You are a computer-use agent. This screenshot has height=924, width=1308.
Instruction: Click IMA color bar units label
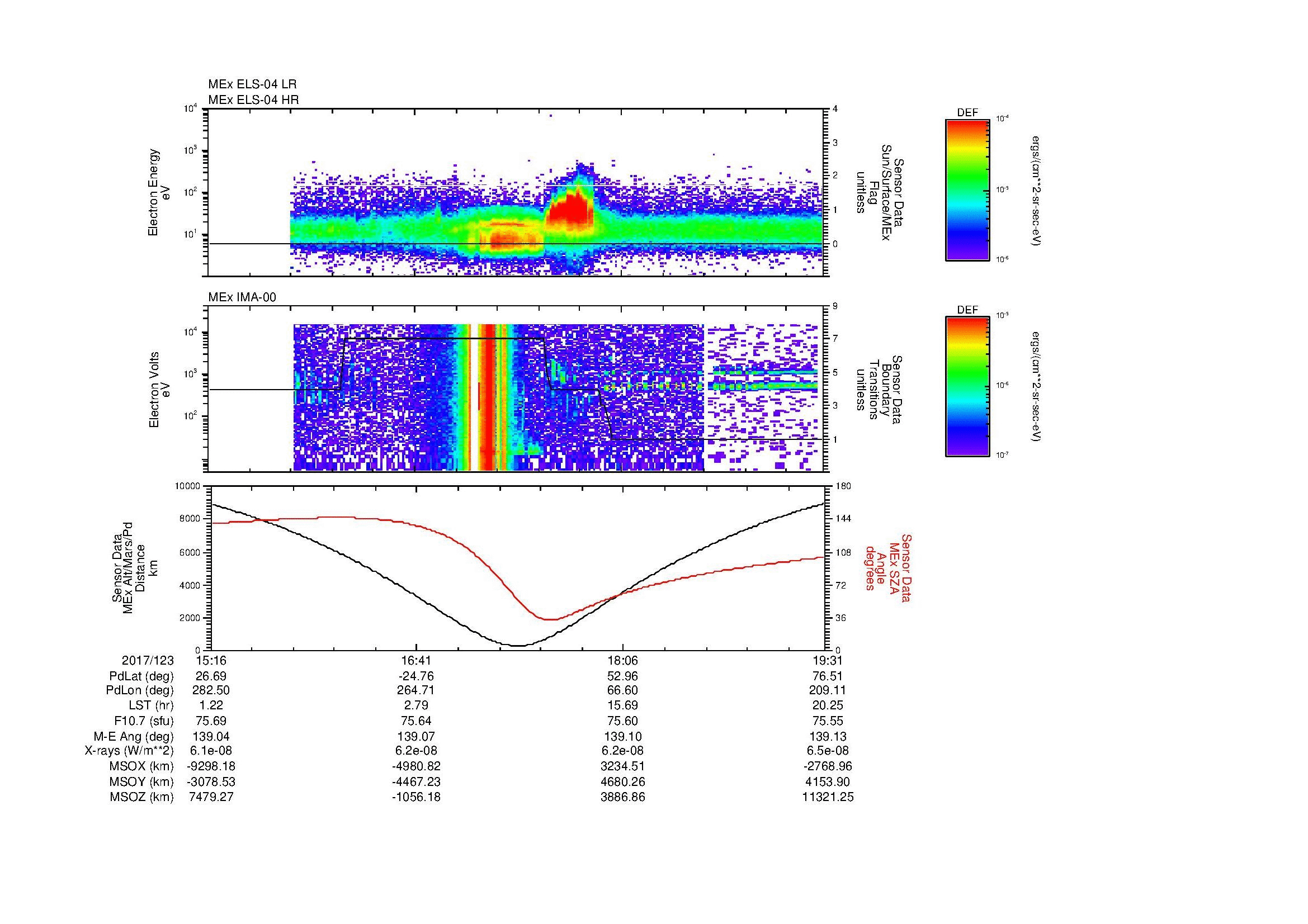pos(1036,387)
